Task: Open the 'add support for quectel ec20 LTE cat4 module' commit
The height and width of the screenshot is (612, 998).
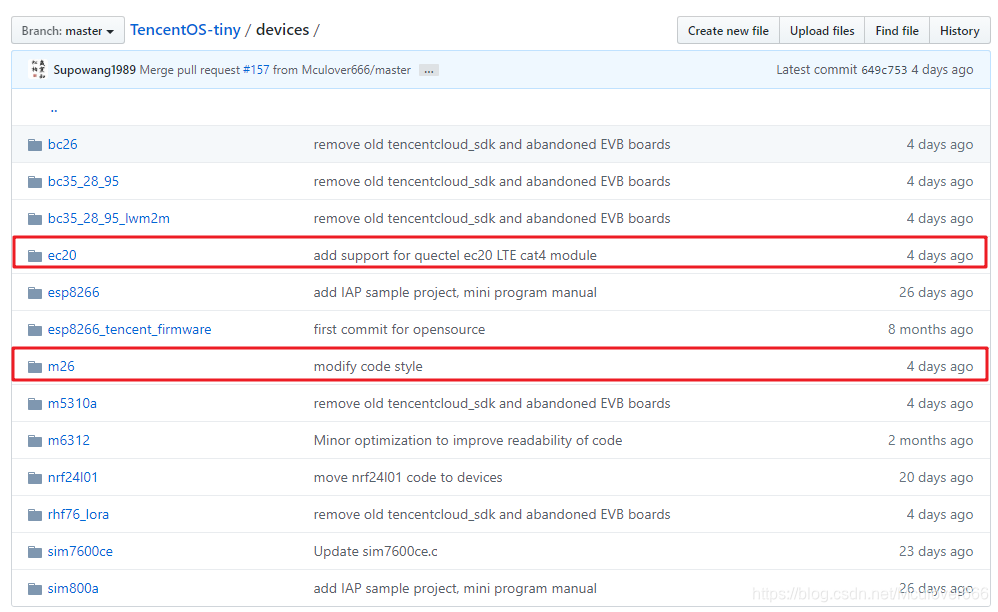Action: click(455, 256)
